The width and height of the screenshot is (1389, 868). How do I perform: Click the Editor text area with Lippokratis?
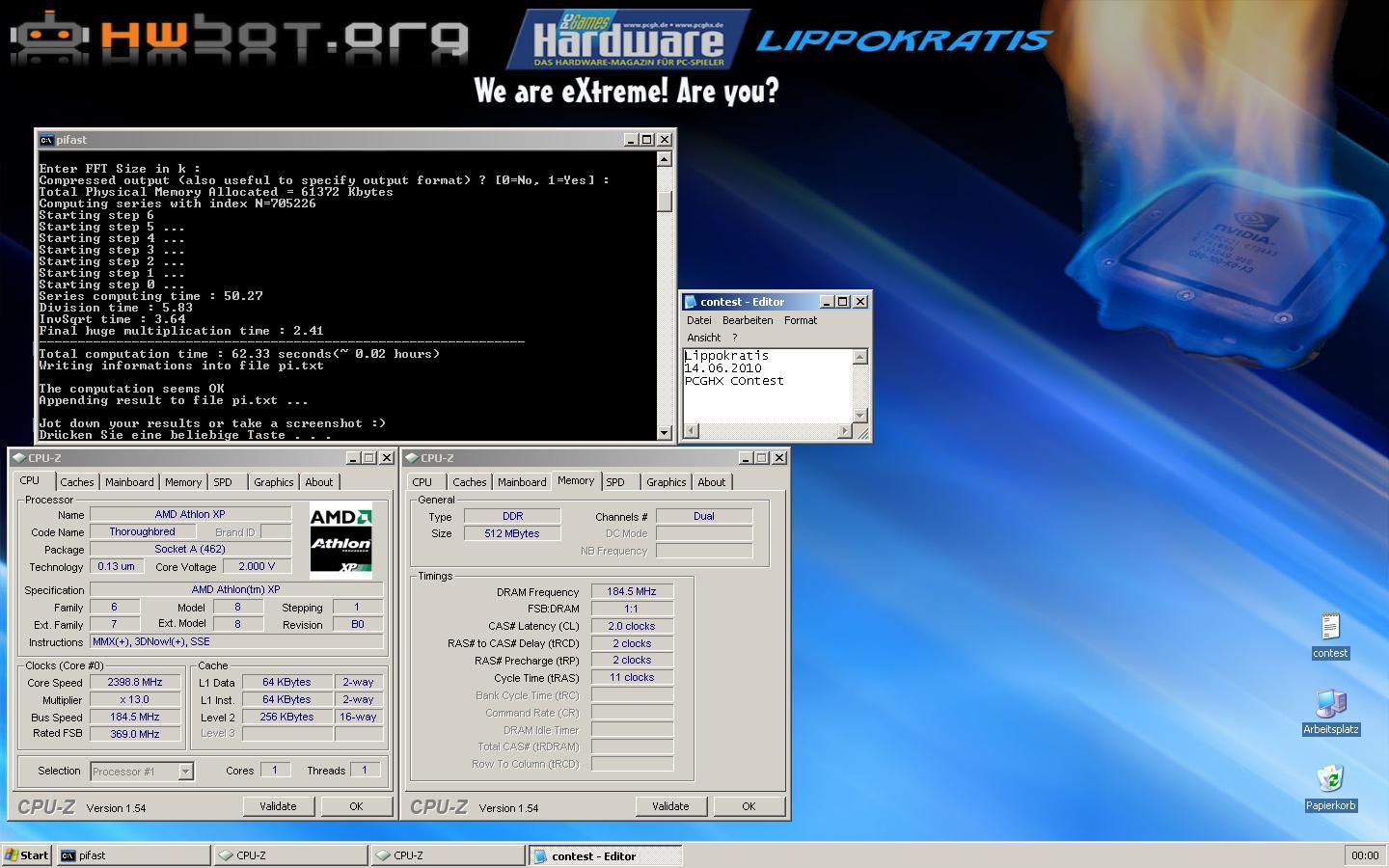click(768, 386)
